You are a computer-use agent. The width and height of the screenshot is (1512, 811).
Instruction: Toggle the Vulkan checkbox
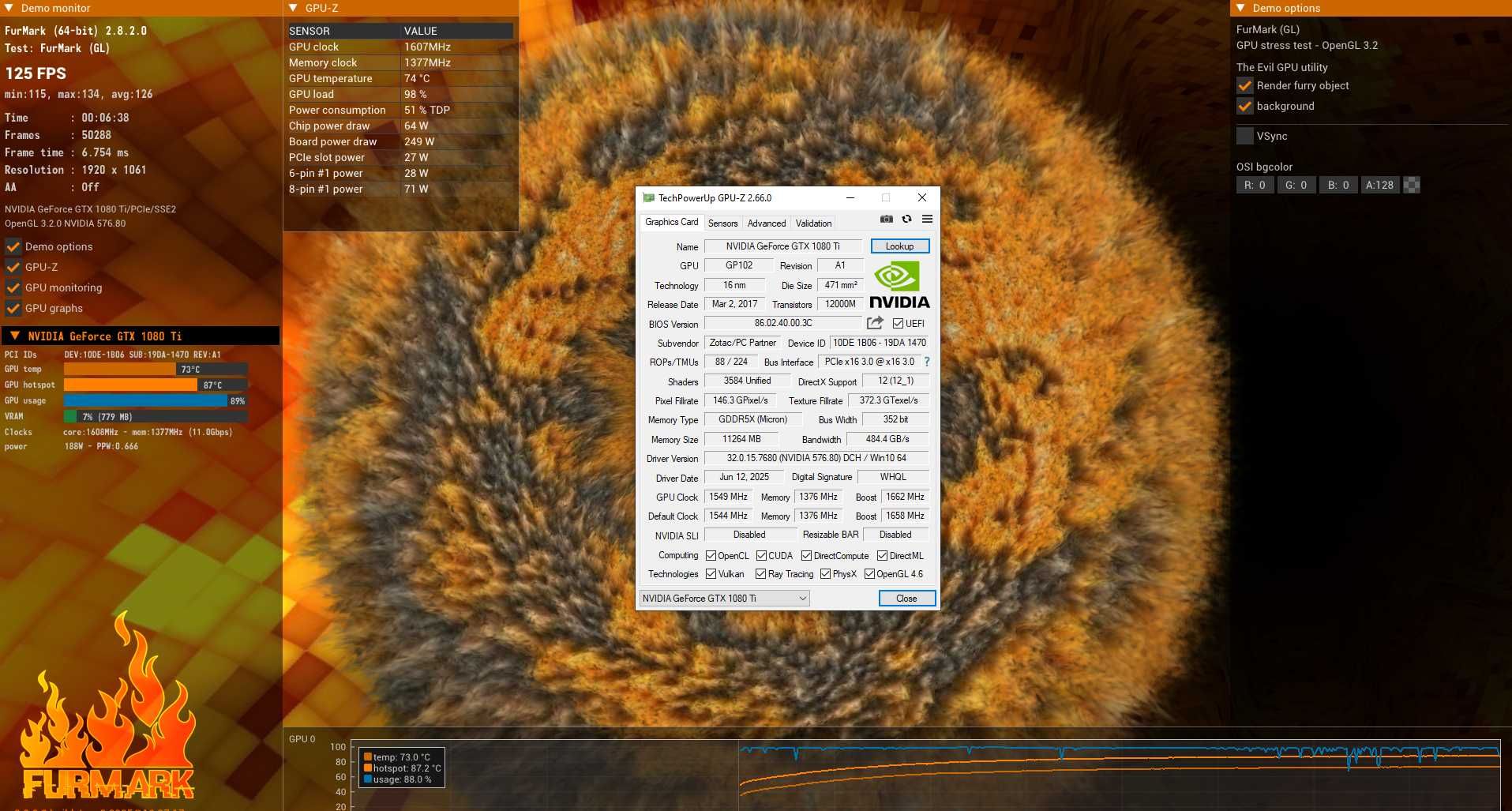[711, 574]
